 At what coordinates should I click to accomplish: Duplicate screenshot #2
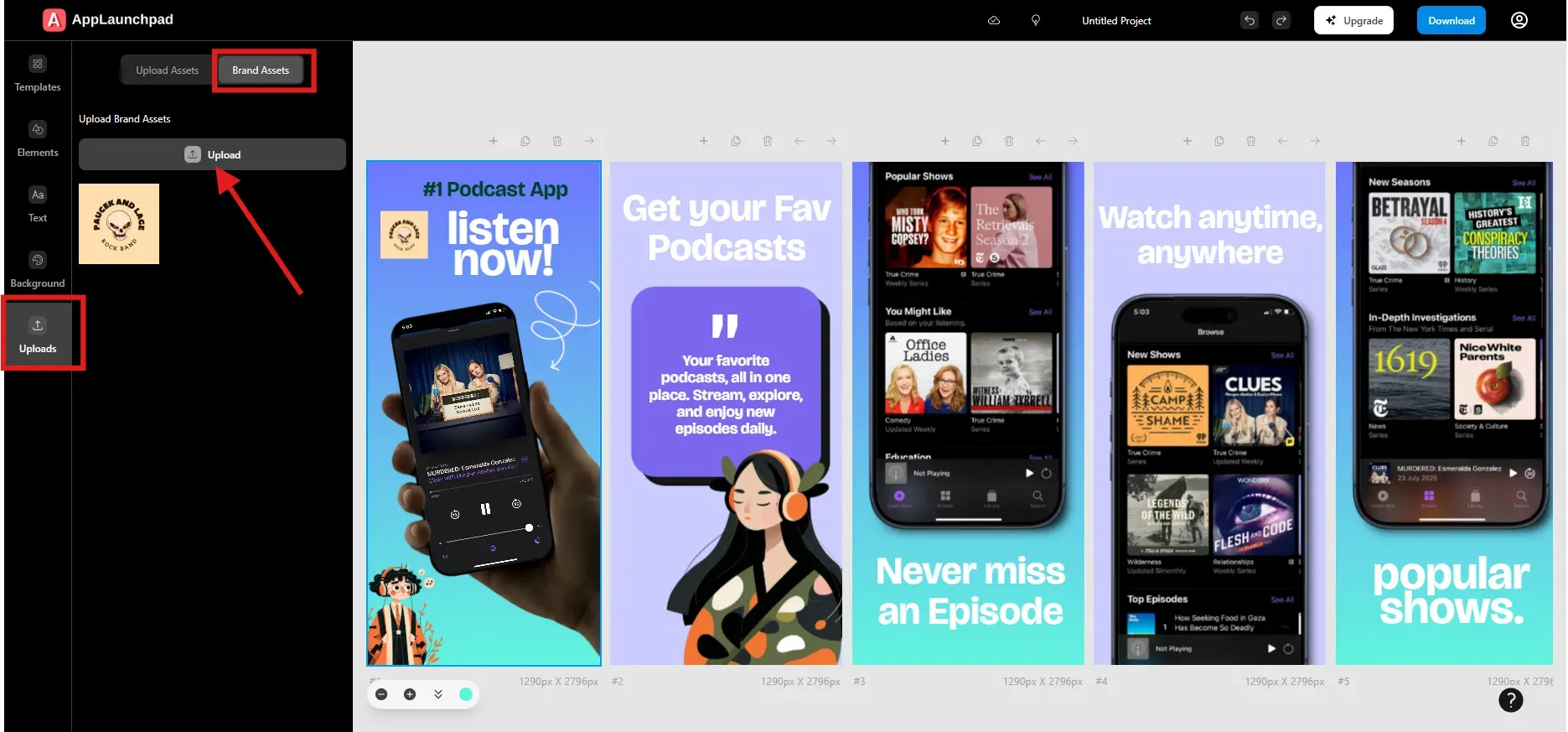[736, 141]
